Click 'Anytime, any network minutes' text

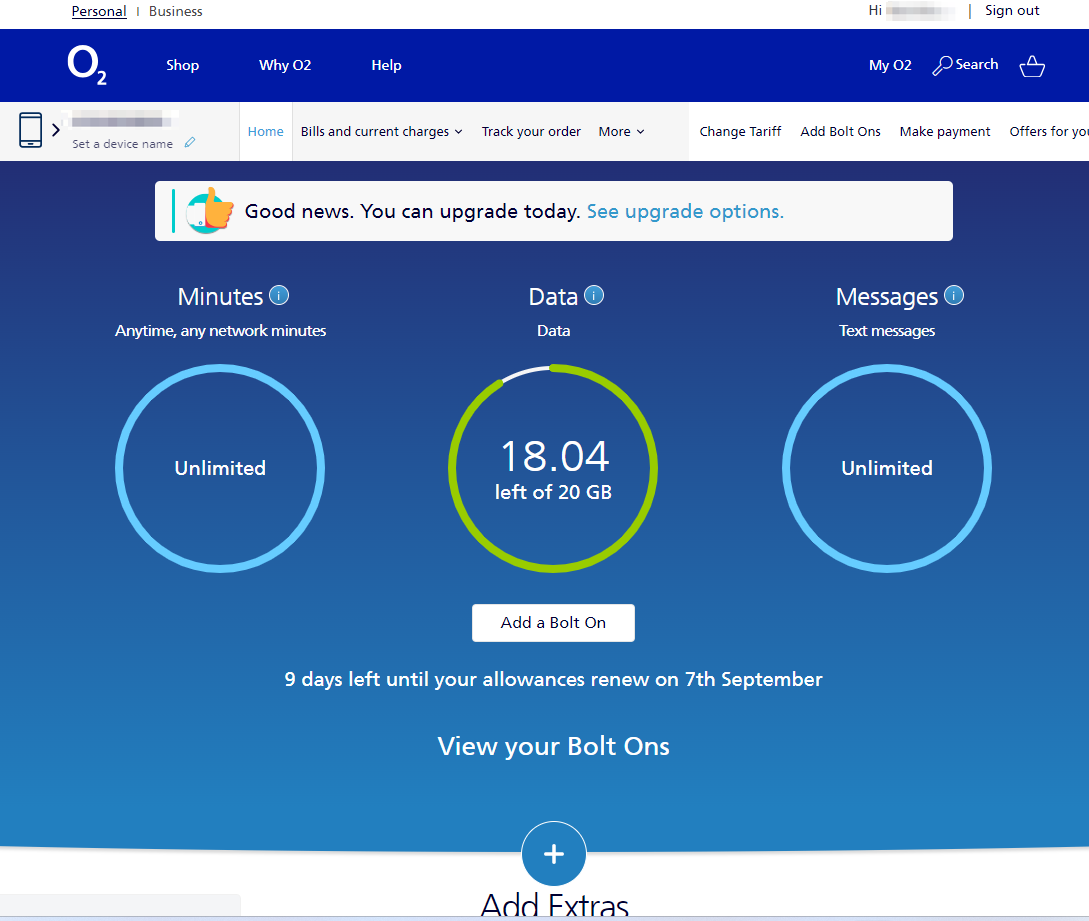pyautogui.click(x=220, y=331)
